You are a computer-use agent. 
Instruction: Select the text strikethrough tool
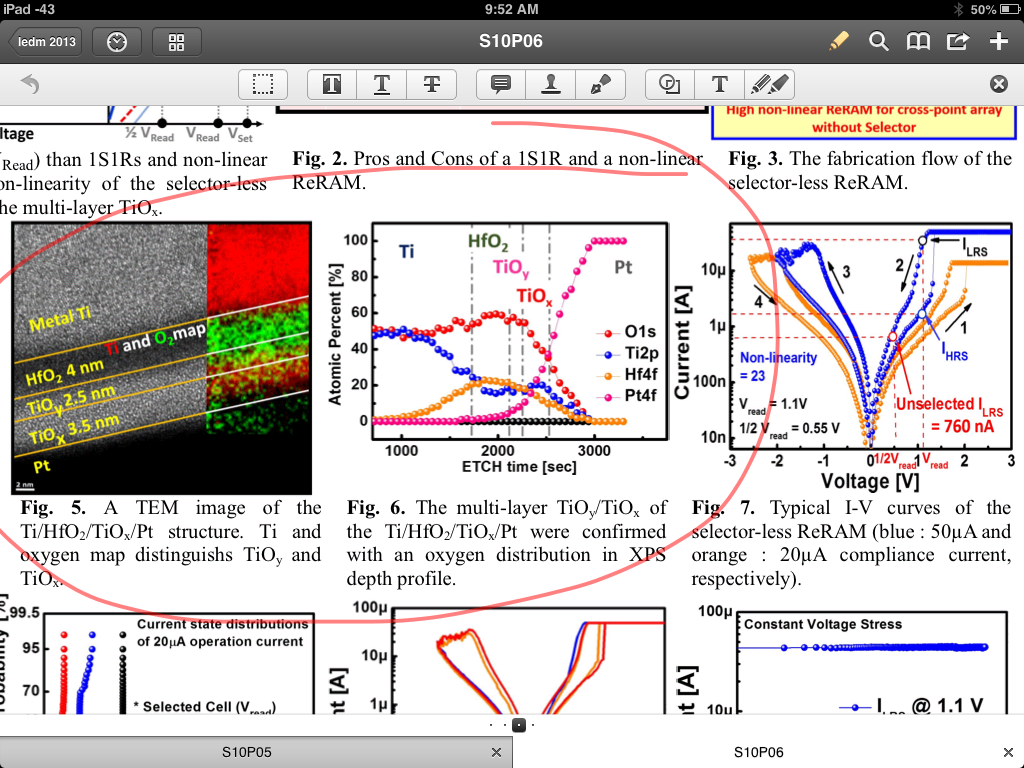click(x=432, y=85)
